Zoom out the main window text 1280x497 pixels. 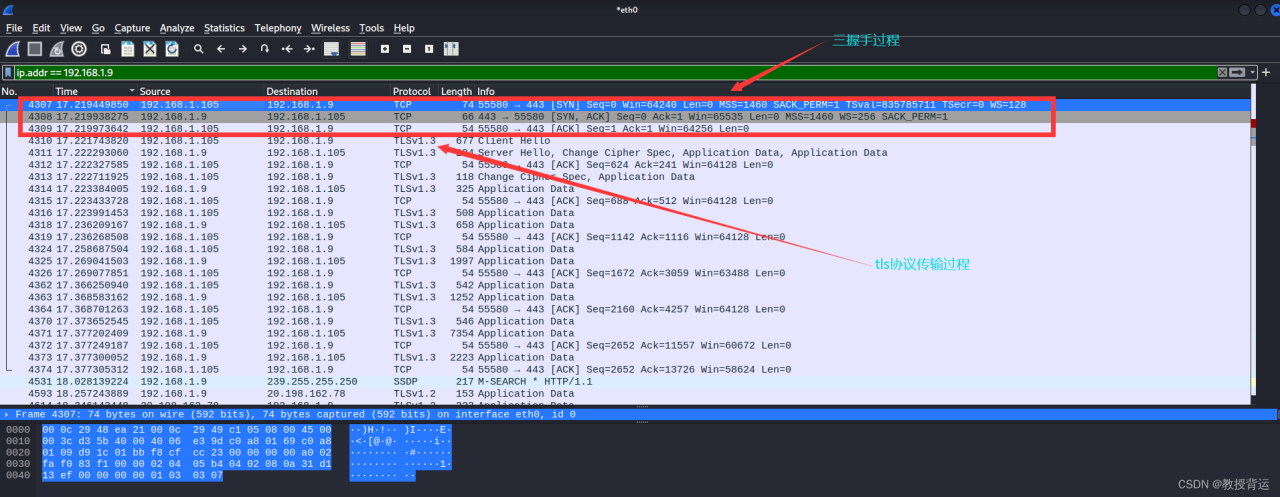click(407, 48)
